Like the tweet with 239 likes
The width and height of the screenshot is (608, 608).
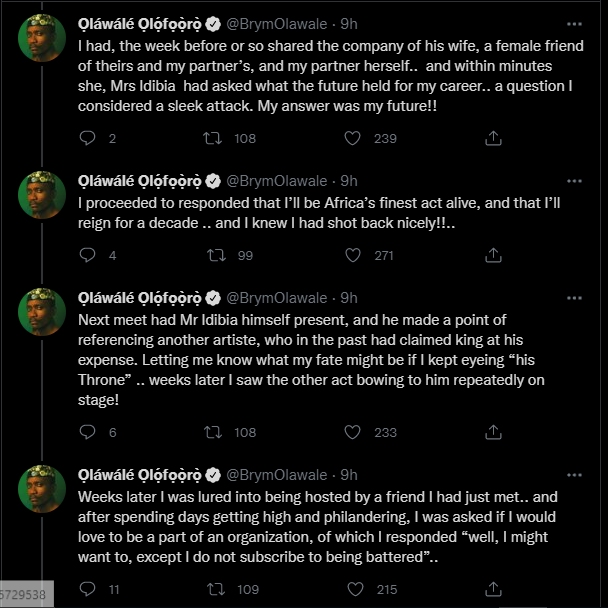(x=353, y=138)
